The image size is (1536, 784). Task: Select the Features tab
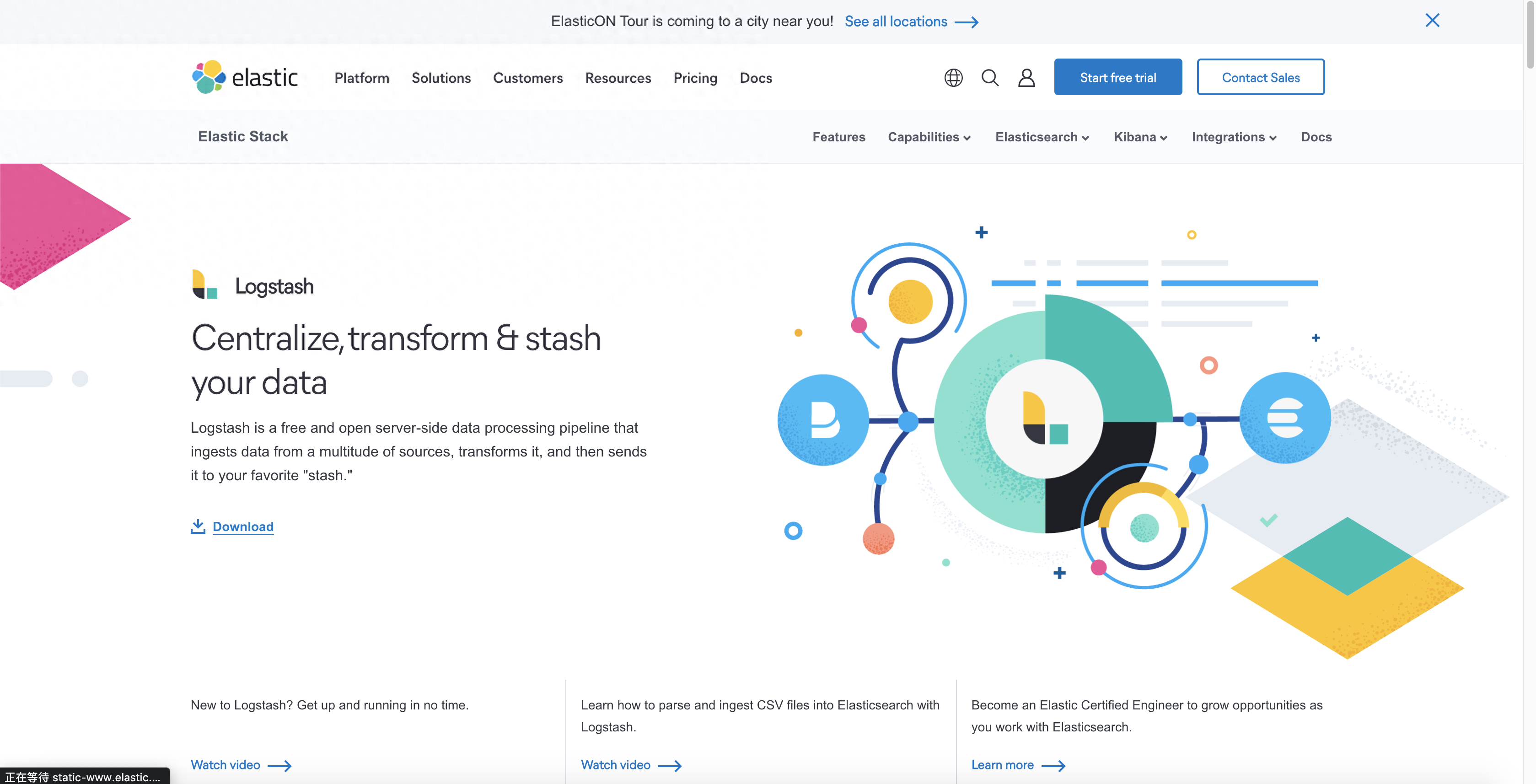click(x=838, y=137)
